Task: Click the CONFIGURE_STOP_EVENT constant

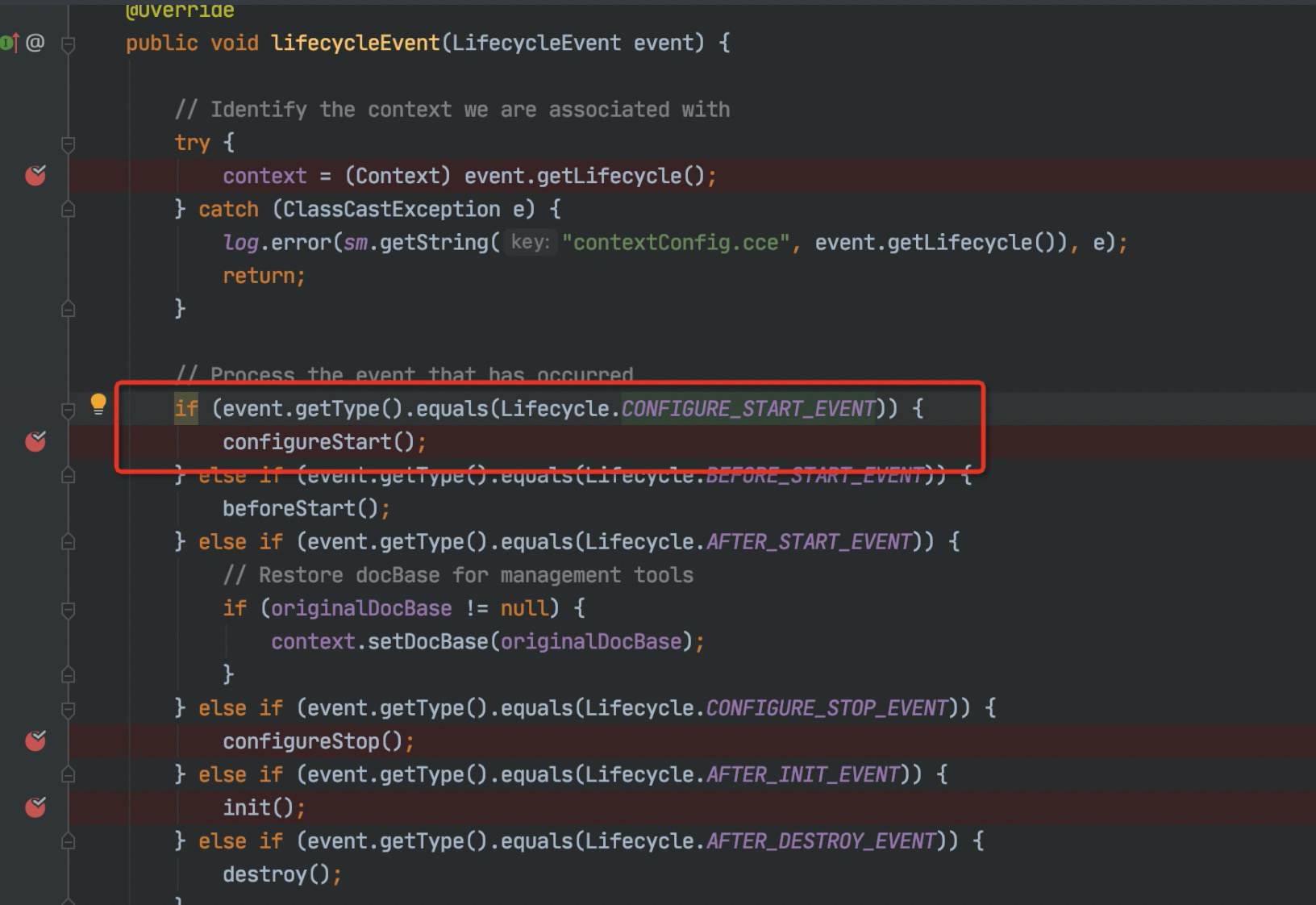Action: (x=827, y=707)
